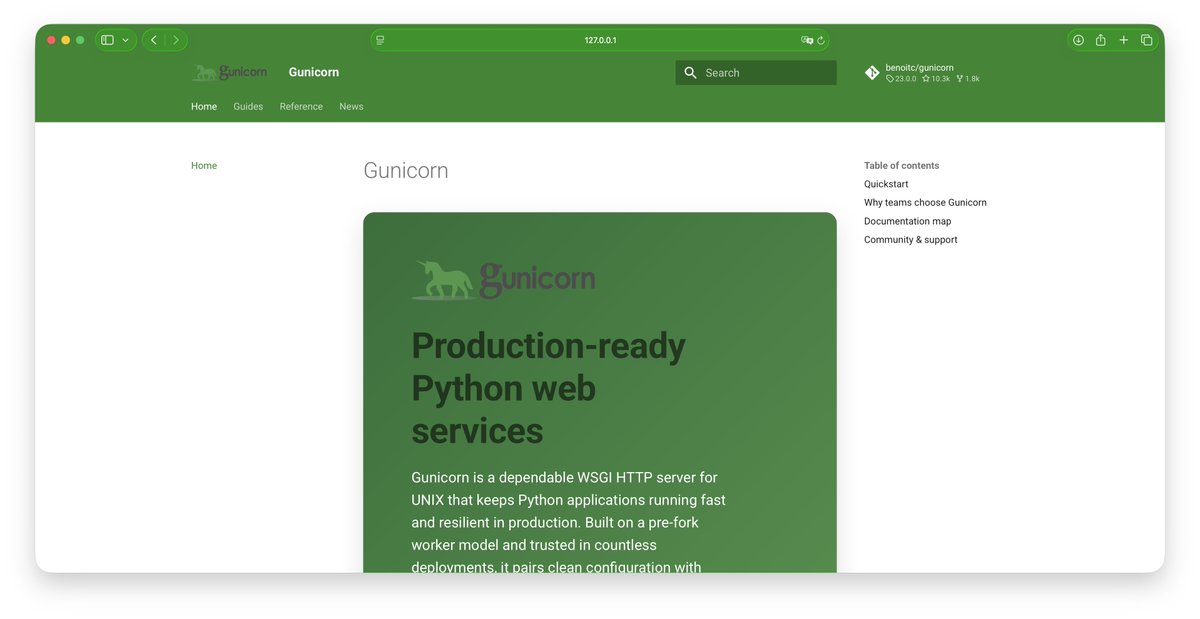
Task: Go back with the browser back arrow
Action: (x=154, y=40)
